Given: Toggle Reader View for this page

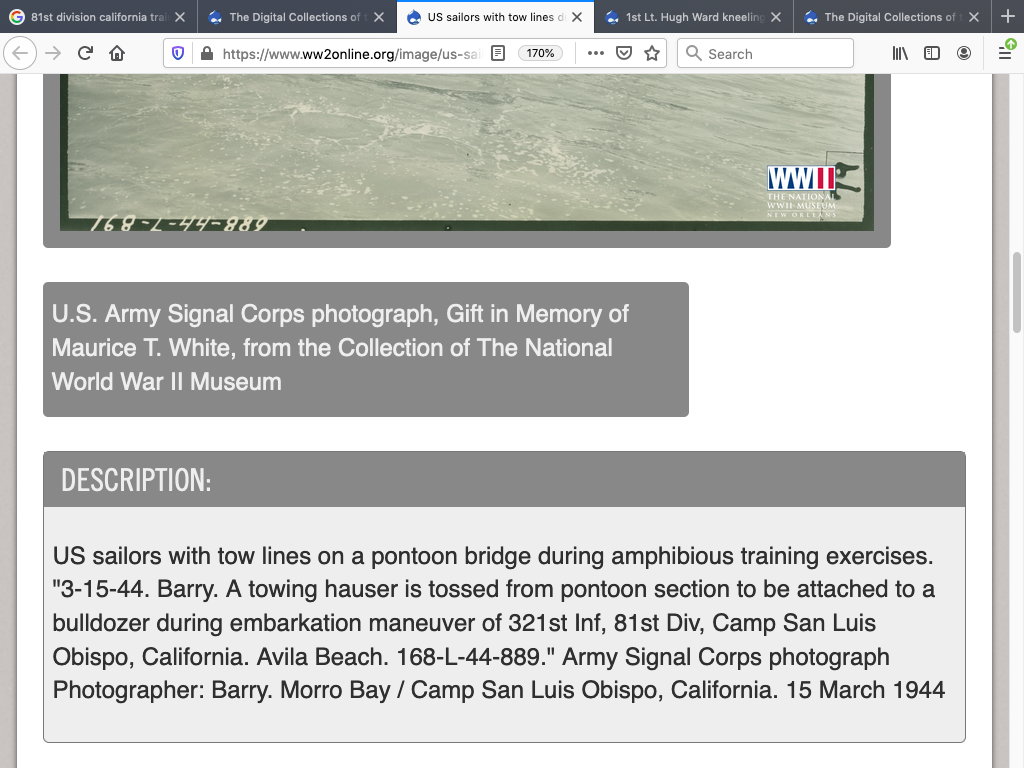Looking at the screenshot, I should [x=498, y=54].
